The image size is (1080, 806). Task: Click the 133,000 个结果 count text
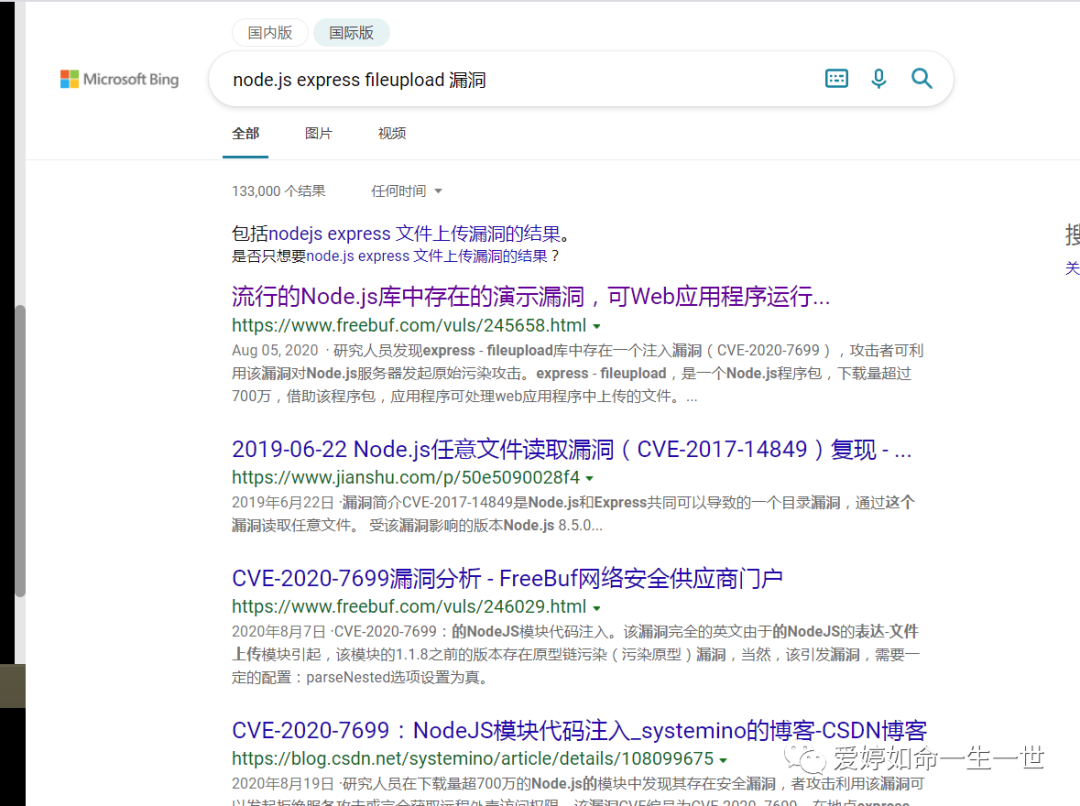coord(278,191)
